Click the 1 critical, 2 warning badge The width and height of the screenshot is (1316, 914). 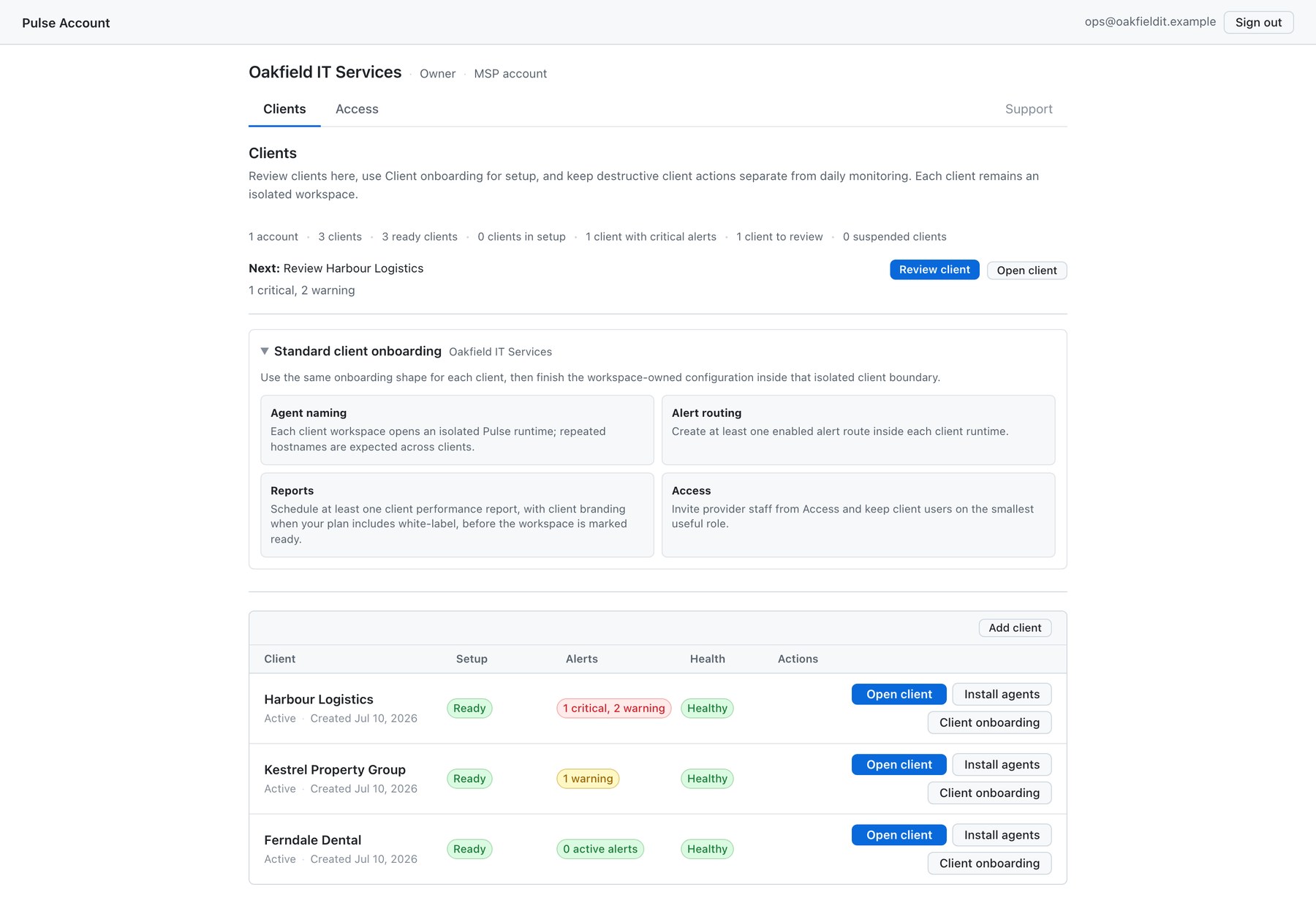[614, 709]
